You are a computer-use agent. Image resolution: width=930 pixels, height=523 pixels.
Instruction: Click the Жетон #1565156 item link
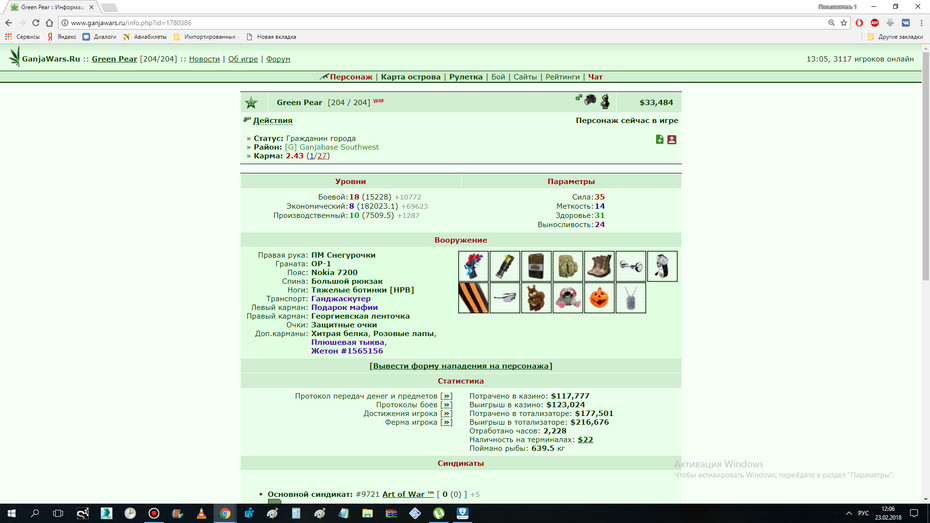[x=347, y=351]
